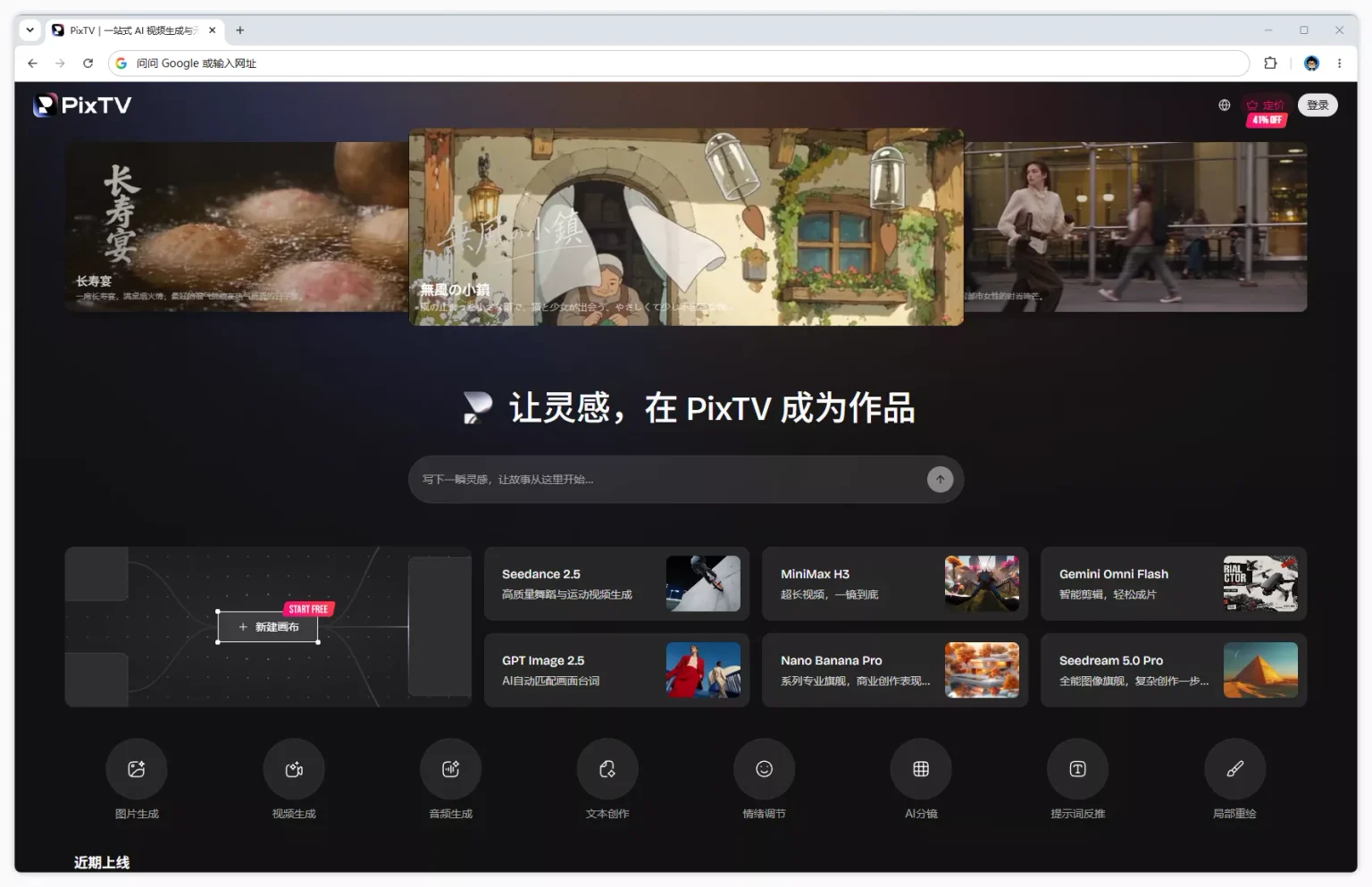Image resolution: width=1372 pixels, height=887 pixels.
Task: Click the 41% OFF badge
Action: click(x=1267, y=120)
